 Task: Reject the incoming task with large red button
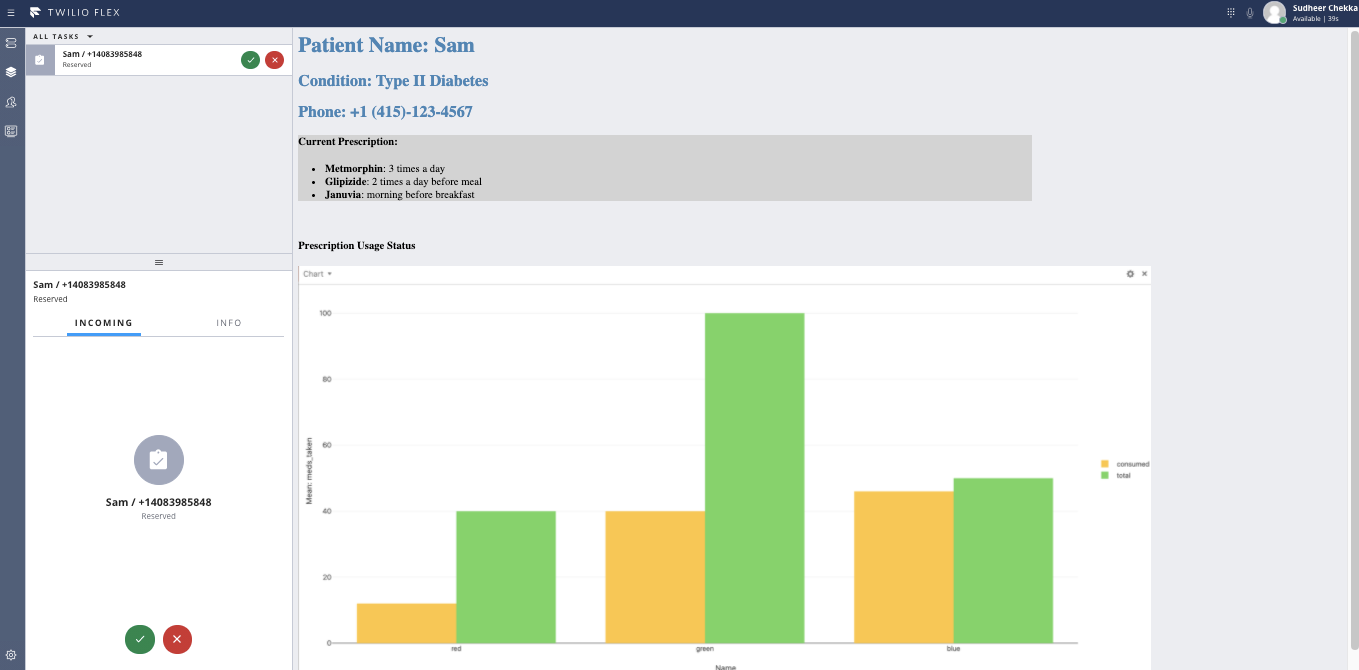pyautogui.click(x=177, y=639)
